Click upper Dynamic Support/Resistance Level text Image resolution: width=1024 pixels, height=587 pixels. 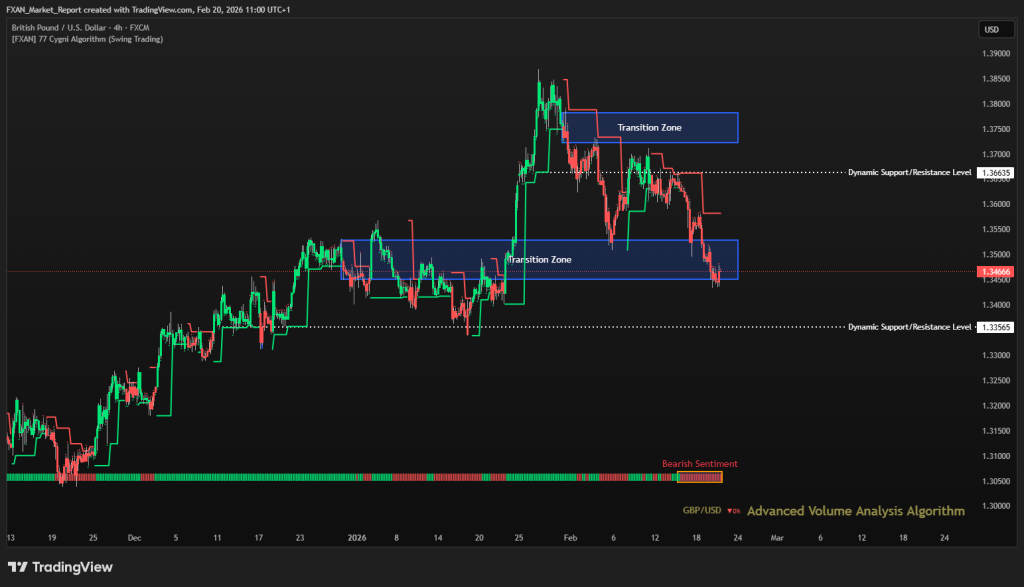point(909,172)
